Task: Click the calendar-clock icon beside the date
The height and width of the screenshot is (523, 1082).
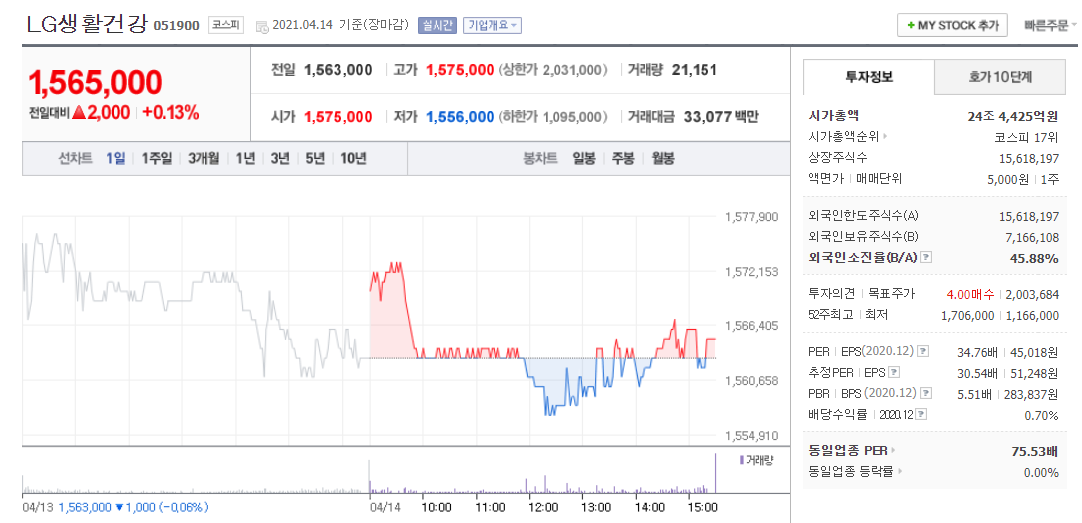Action: coord(262,26)
